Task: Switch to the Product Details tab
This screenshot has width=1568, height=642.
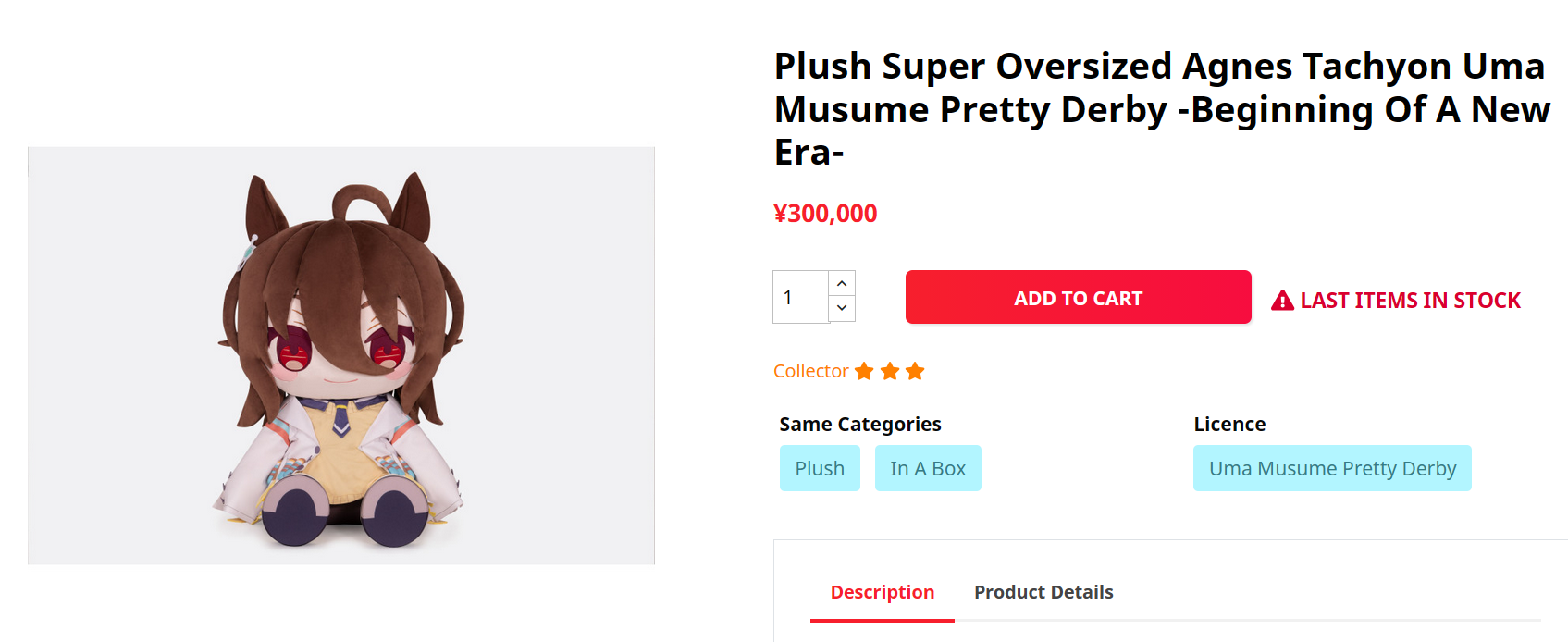Action: tap(1043, 592)
